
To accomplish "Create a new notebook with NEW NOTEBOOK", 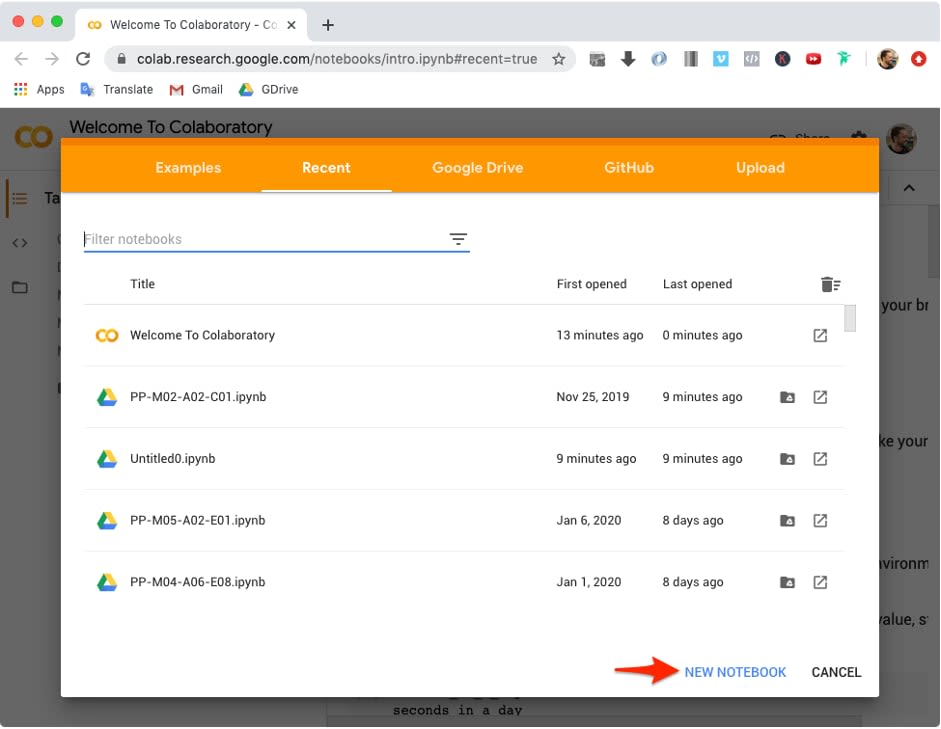I will point(735,673).
